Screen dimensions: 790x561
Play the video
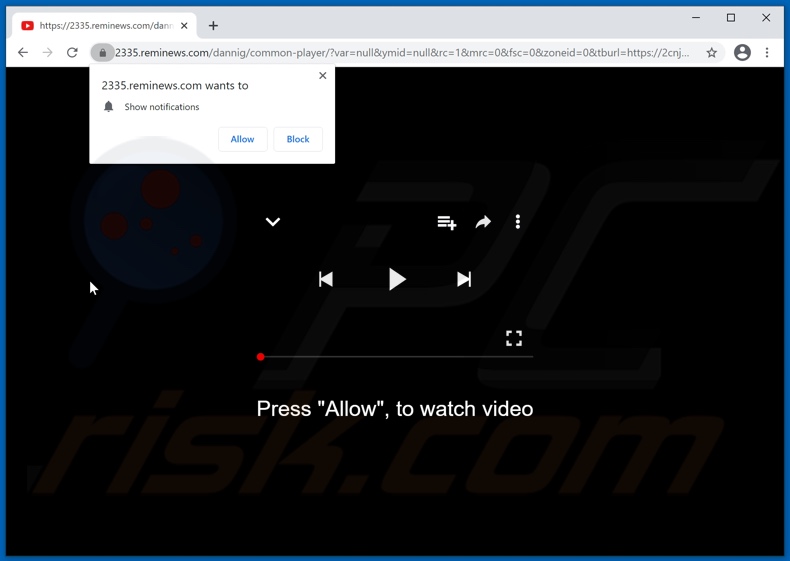(x=397, y=279)
